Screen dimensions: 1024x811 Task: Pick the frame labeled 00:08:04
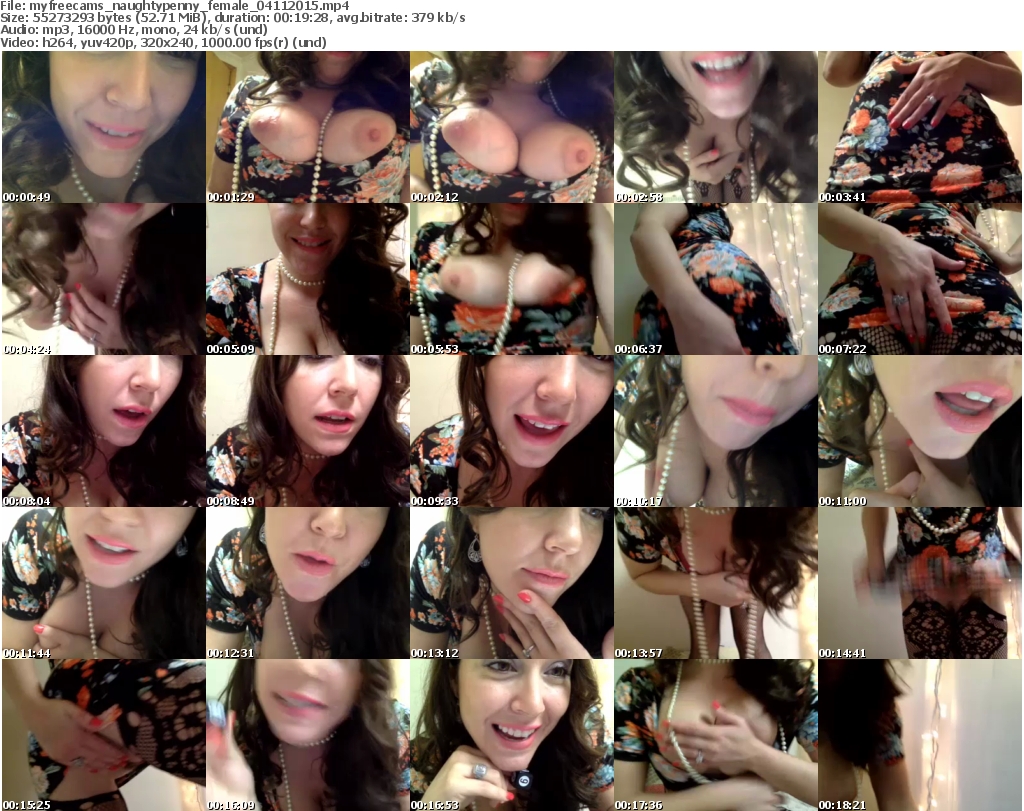(104, 431)
